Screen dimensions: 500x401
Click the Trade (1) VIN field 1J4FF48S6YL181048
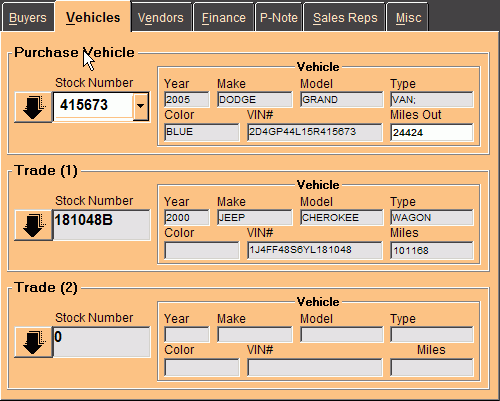tap(315, 250)
